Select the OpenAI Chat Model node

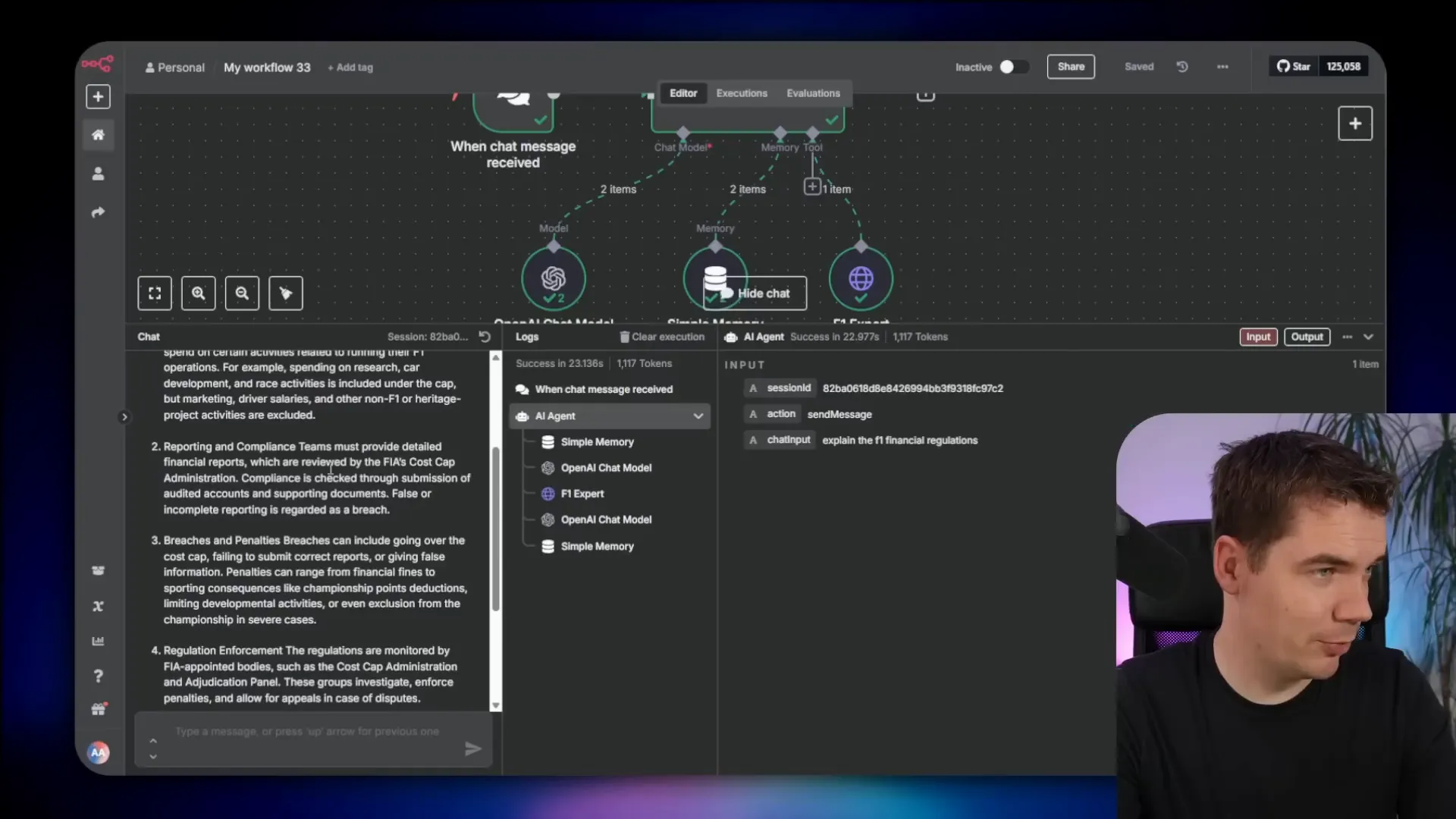click(x=554, y=278)
